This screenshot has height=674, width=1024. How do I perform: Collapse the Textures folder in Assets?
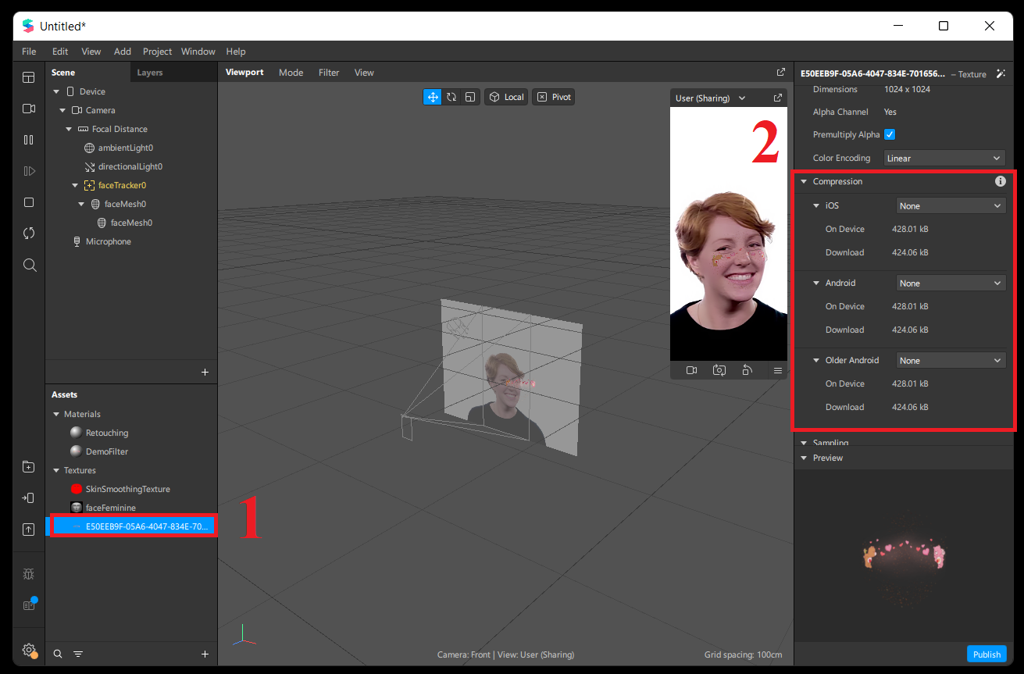[x=56, y=470]
